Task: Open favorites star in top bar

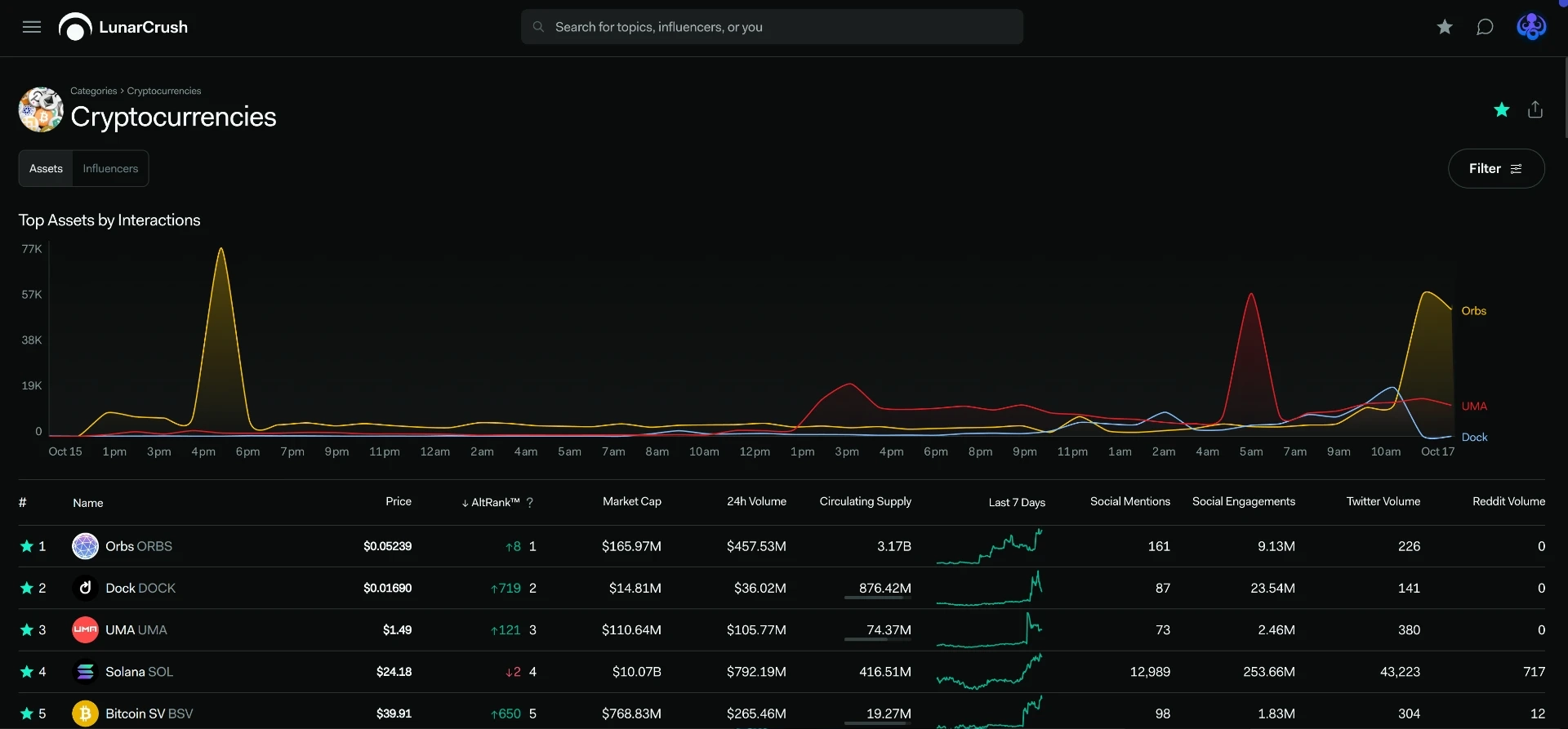Action: (x=1445, y=27)
